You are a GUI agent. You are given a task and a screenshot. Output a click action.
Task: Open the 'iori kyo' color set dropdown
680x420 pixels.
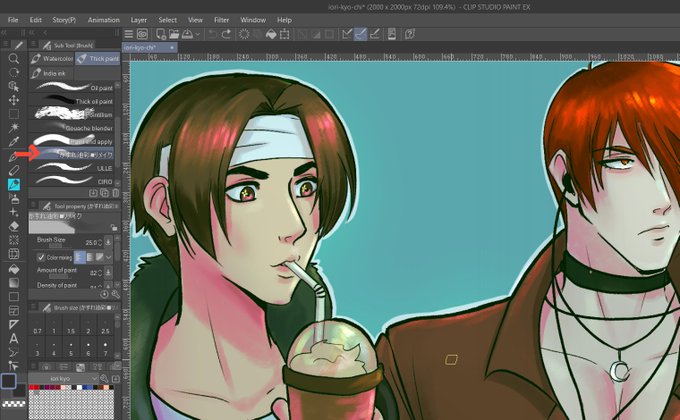(63, 378)
